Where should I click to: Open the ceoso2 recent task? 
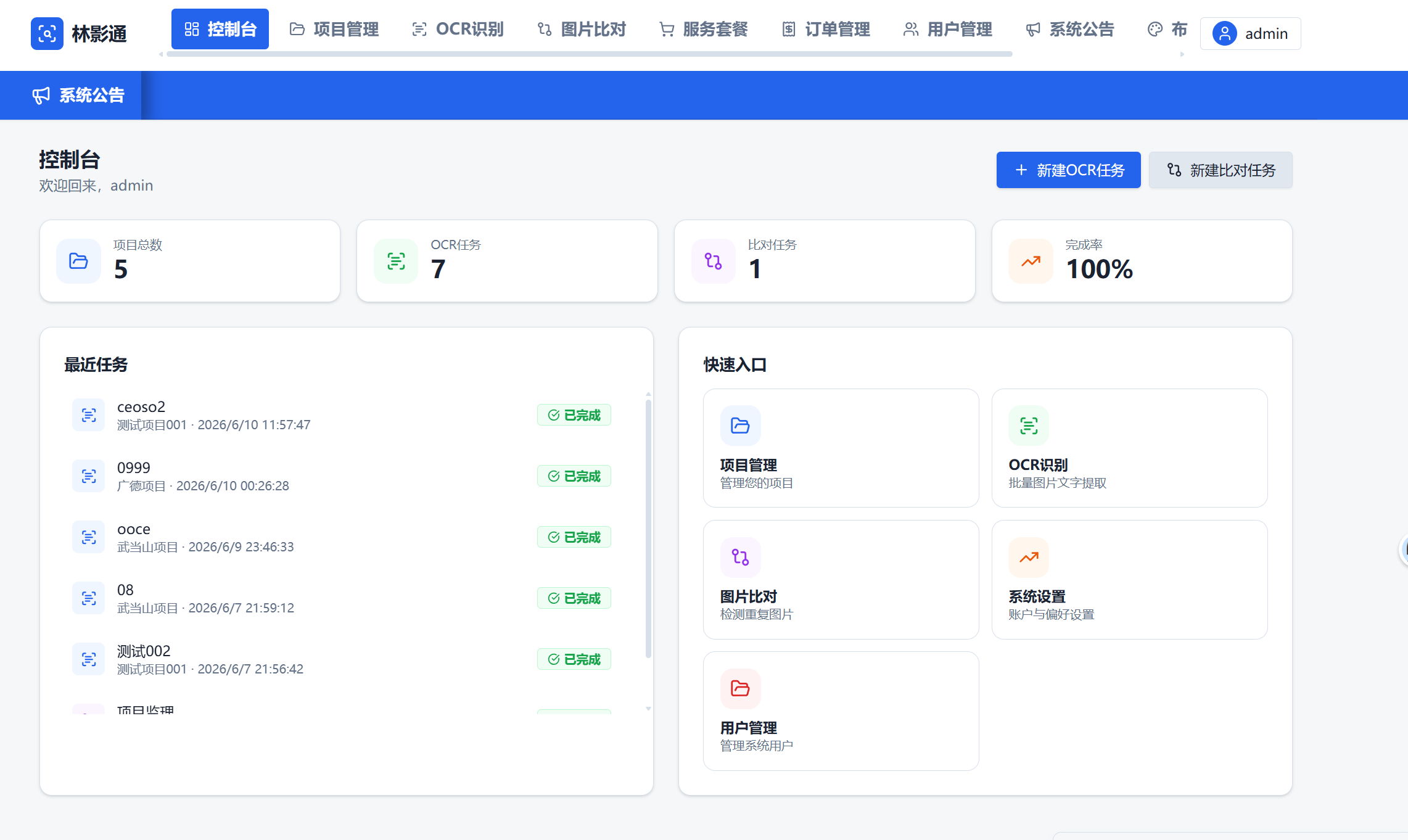[342, 415]
